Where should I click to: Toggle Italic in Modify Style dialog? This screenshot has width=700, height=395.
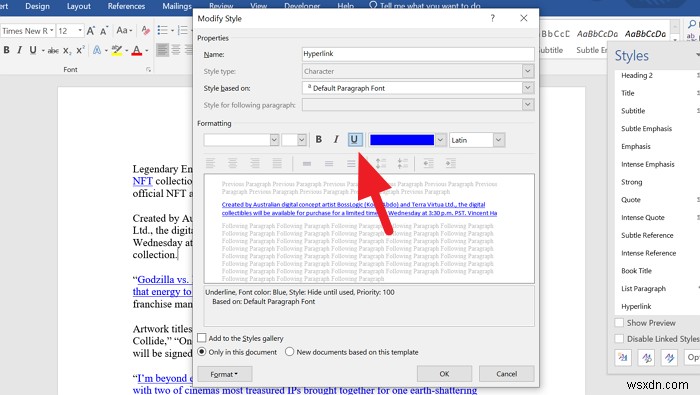point(336,140)
